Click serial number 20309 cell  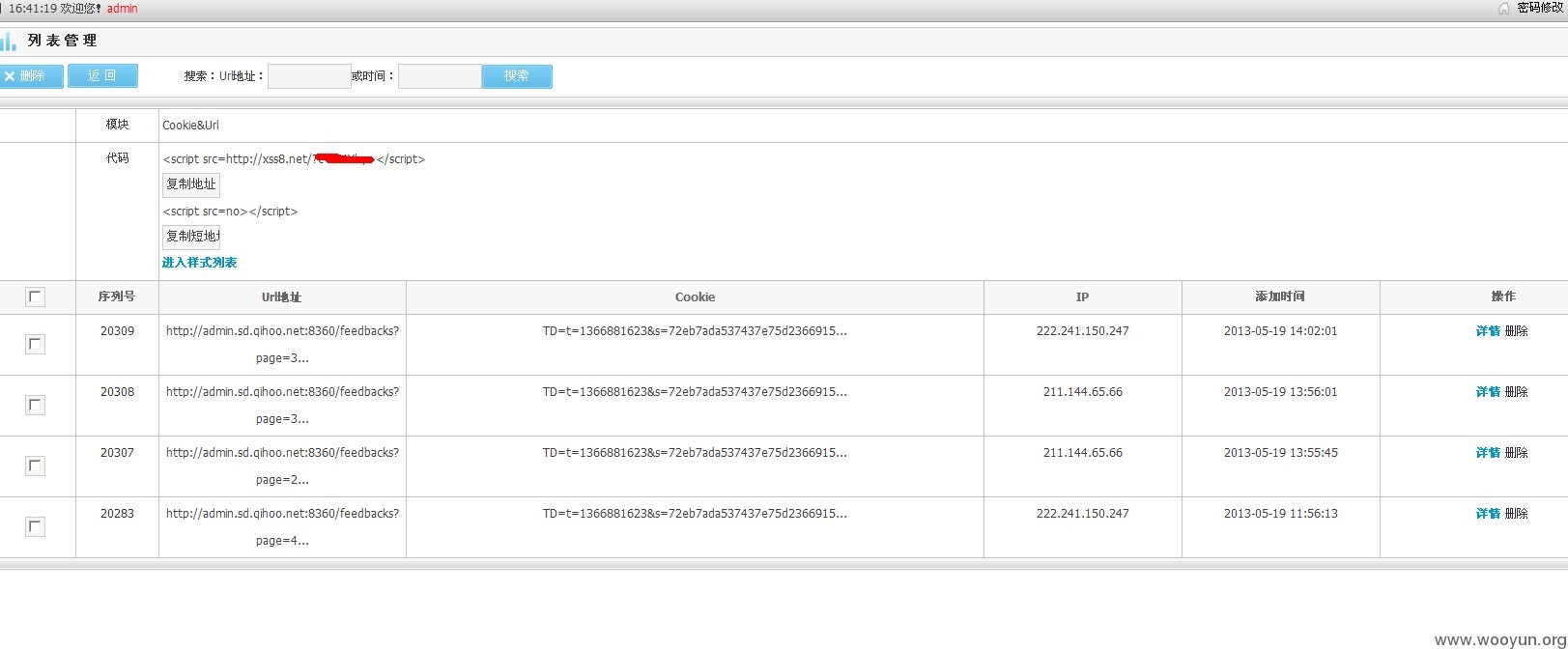117,331
